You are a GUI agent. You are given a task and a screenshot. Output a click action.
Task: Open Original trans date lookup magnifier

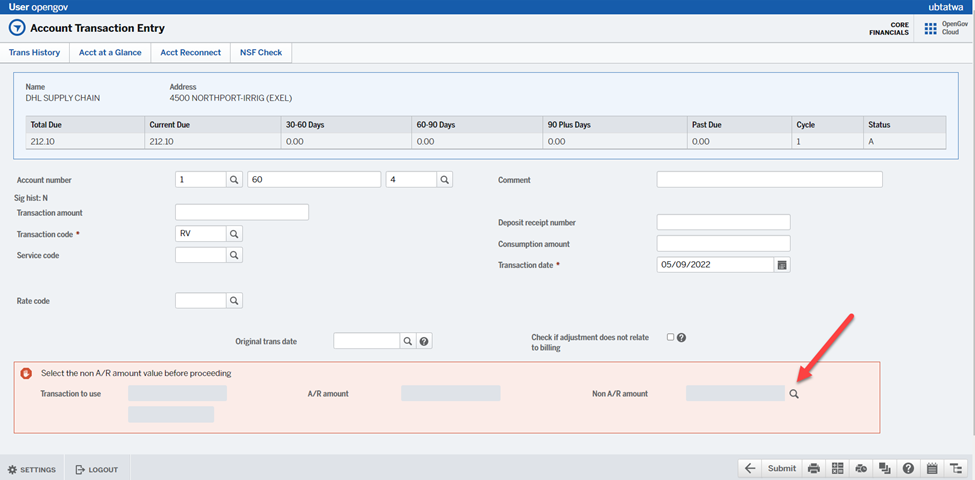click(407, 341)
